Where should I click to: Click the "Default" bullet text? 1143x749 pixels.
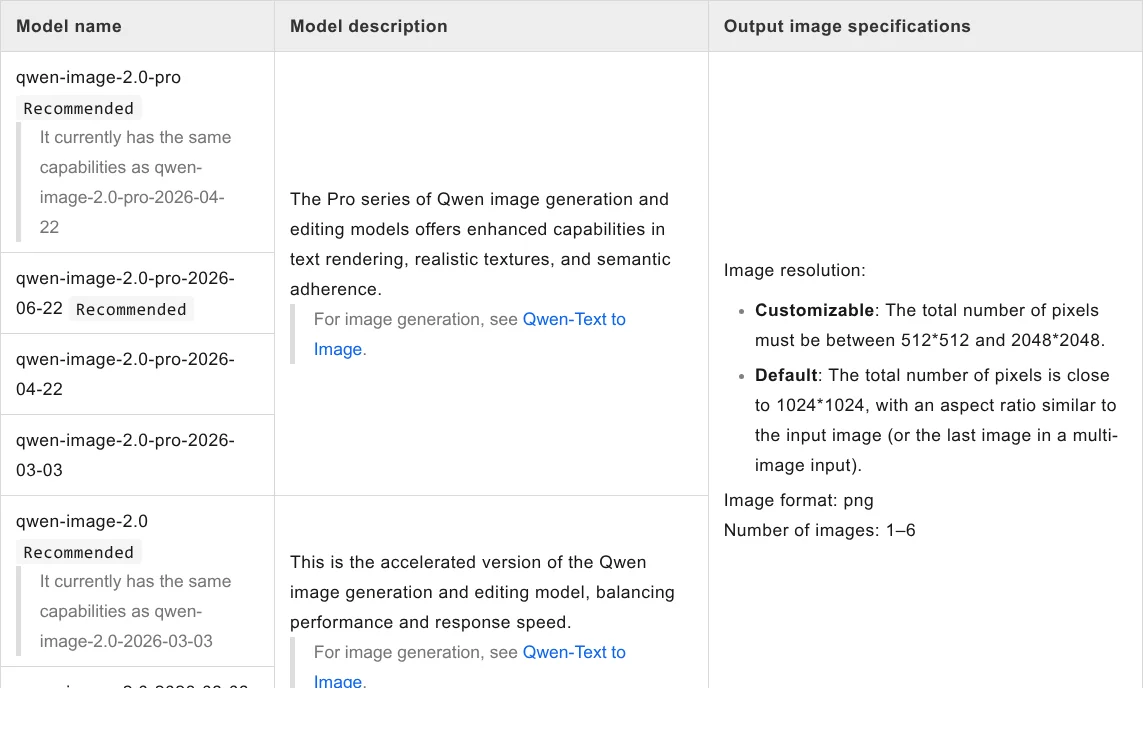937,420
